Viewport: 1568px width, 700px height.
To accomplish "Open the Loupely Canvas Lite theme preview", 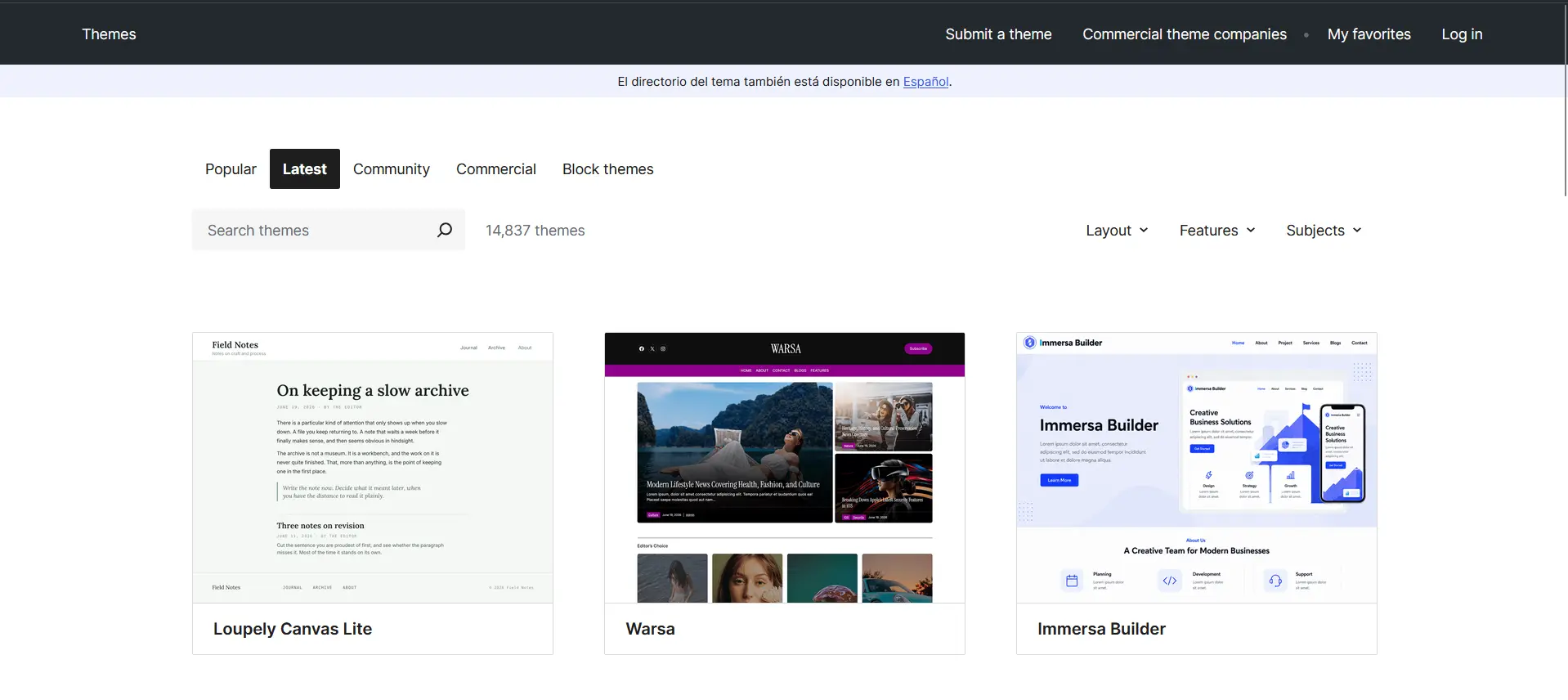I will (373, 468).
